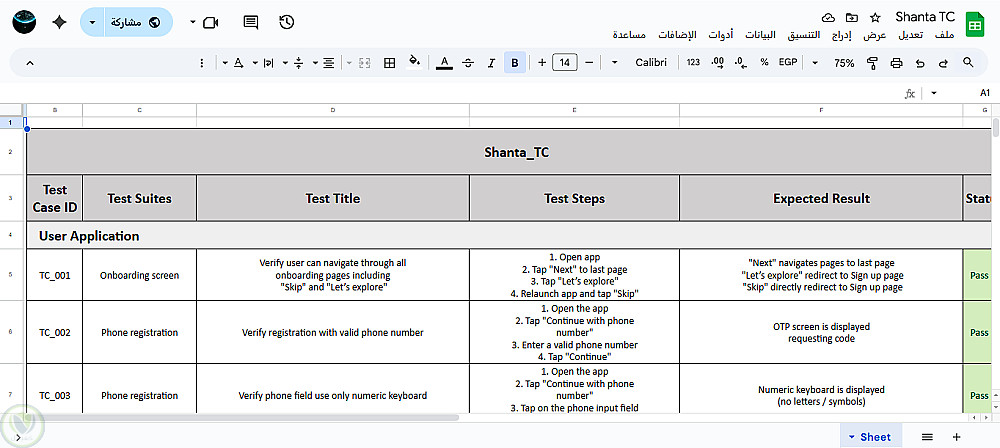
Task: Open the text color picker
Action: (x=445, y=63)
